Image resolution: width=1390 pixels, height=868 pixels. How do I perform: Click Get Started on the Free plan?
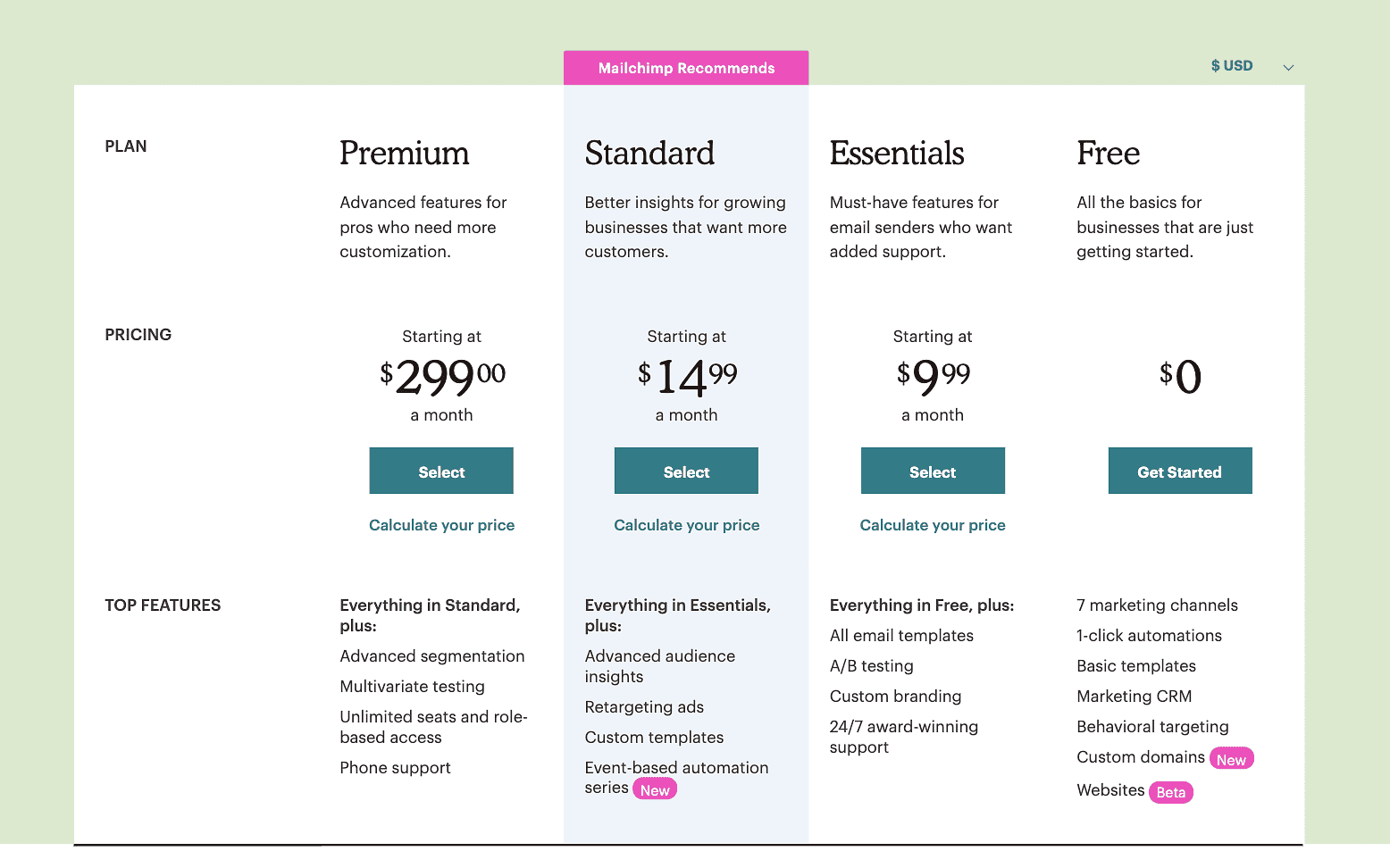[x=1180, y=471]
